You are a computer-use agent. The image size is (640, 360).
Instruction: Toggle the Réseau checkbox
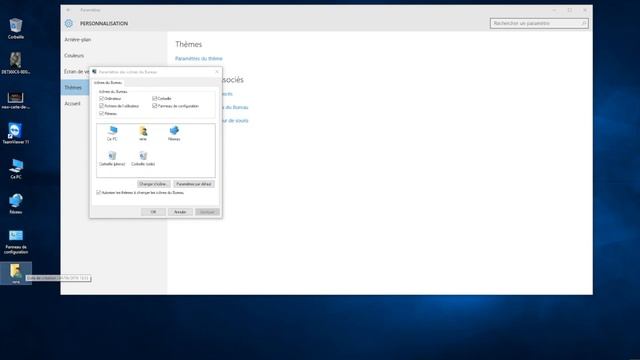point(101,113)
